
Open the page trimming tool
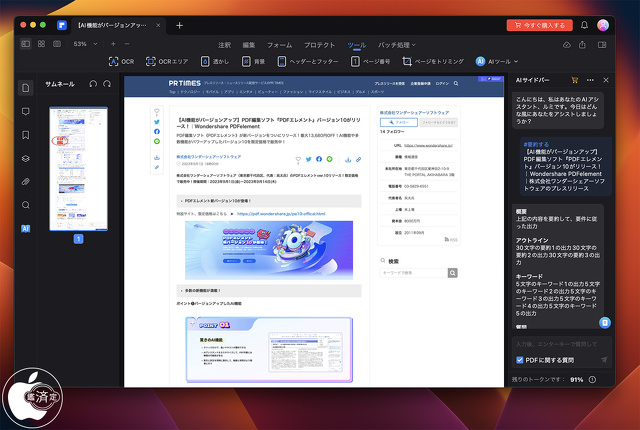click(x=433, y=62)
